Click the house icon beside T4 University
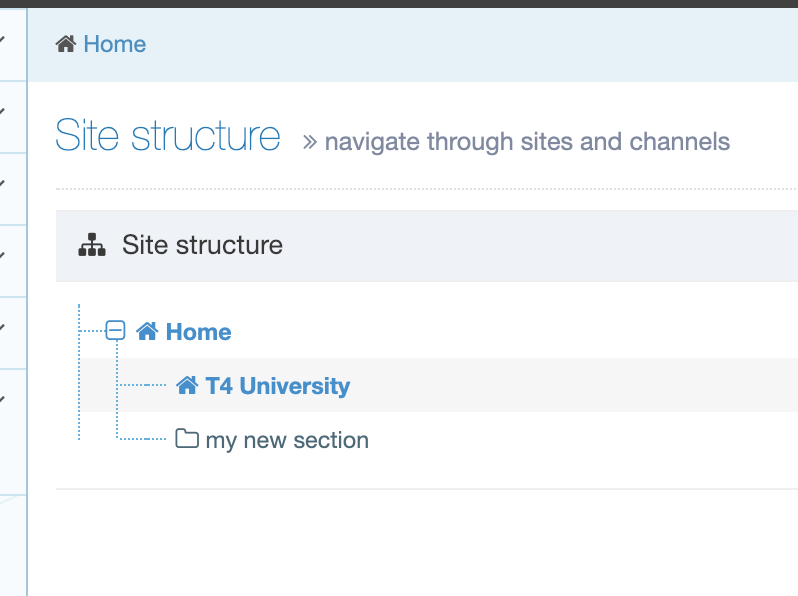This screenshot has height=596, width=798. coord(187,385)
